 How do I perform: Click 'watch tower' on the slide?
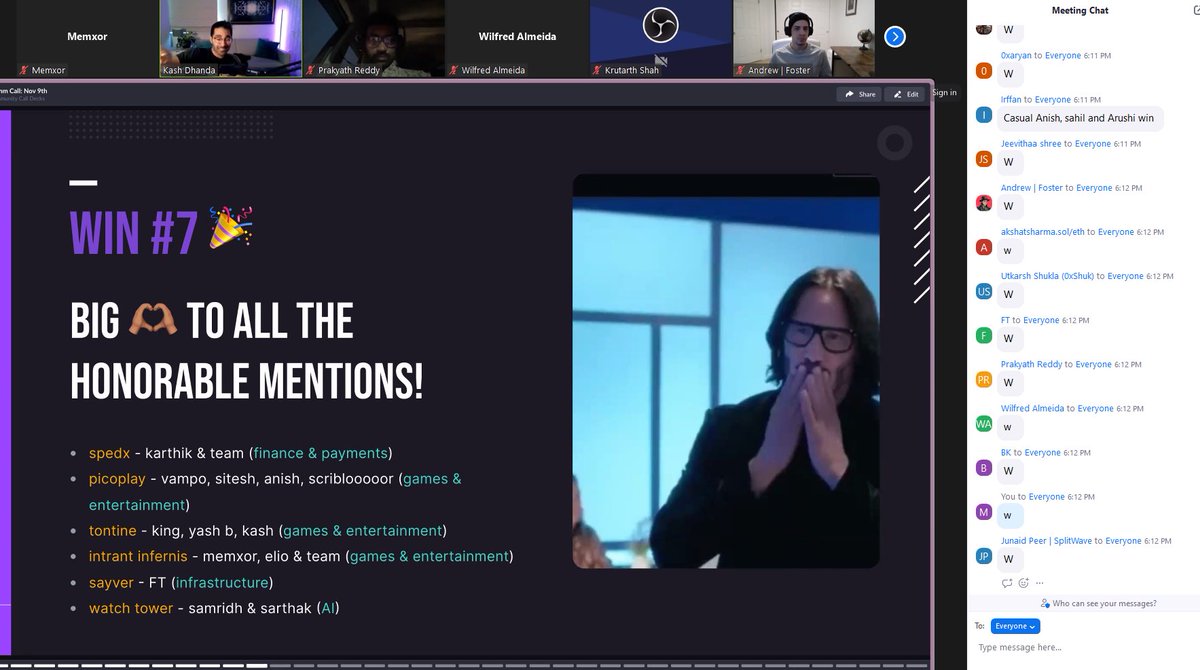[130, 608]
